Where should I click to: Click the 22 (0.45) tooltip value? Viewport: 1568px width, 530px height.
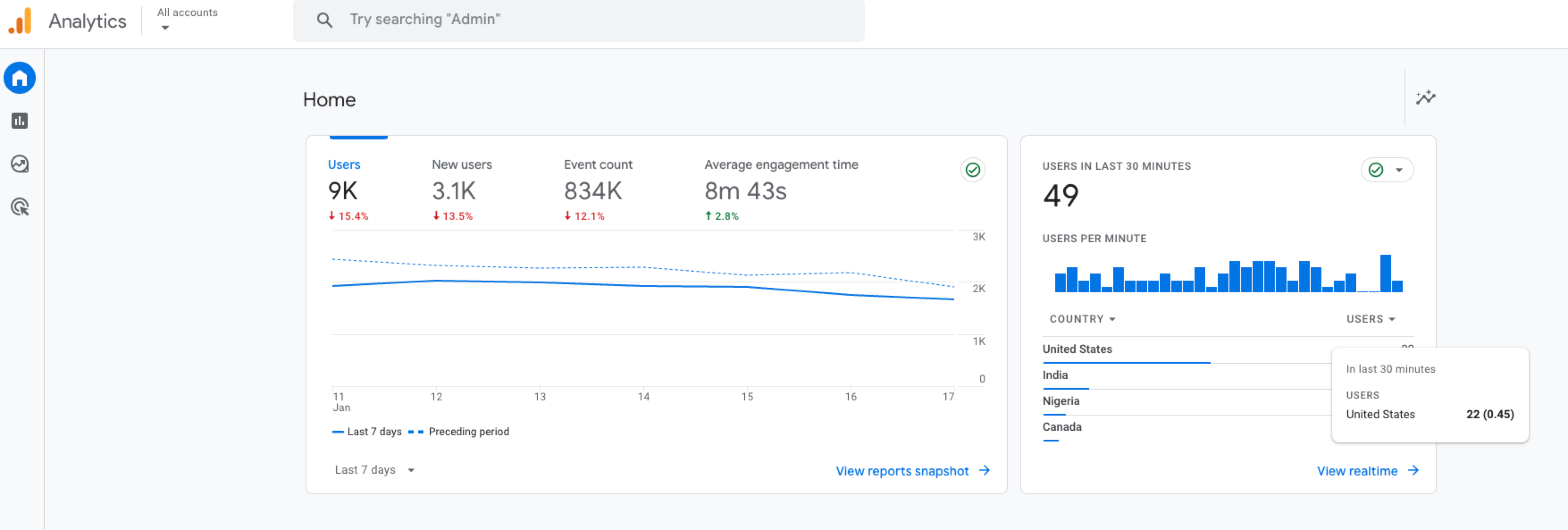(x=1489, y=414)
